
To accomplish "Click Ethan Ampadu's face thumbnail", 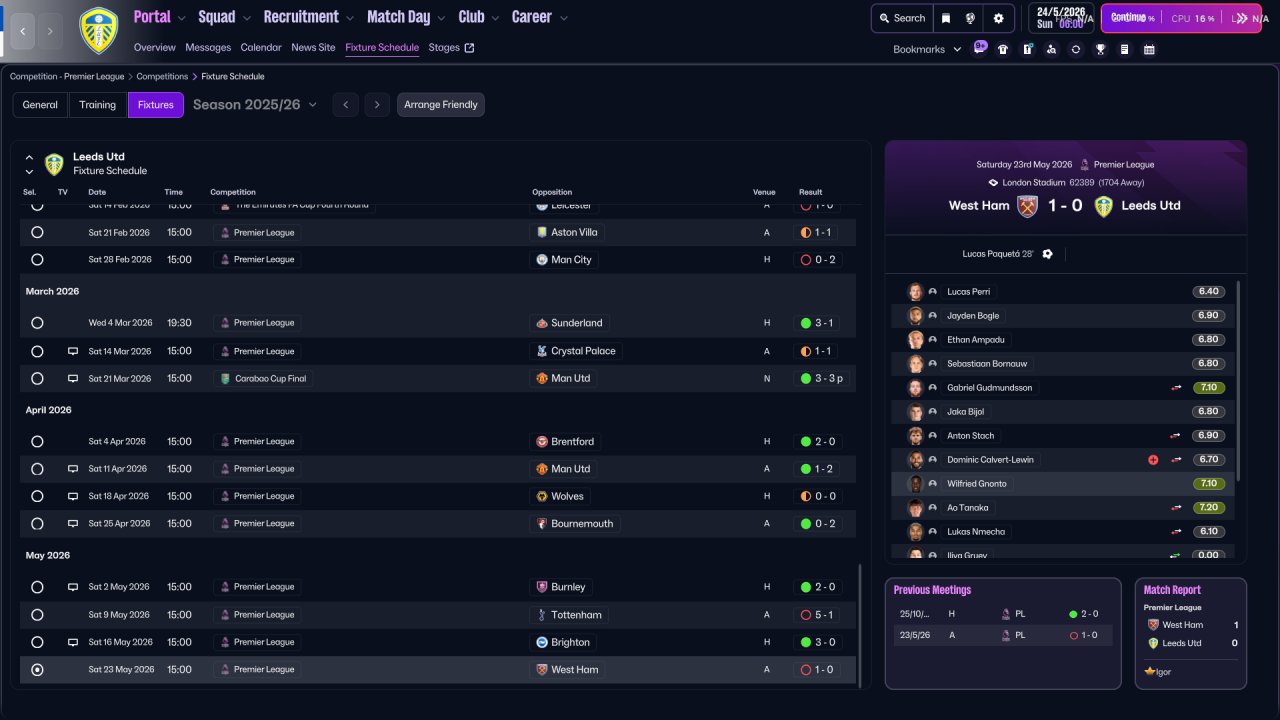I will pyautogui.click(x=915, y=340).
